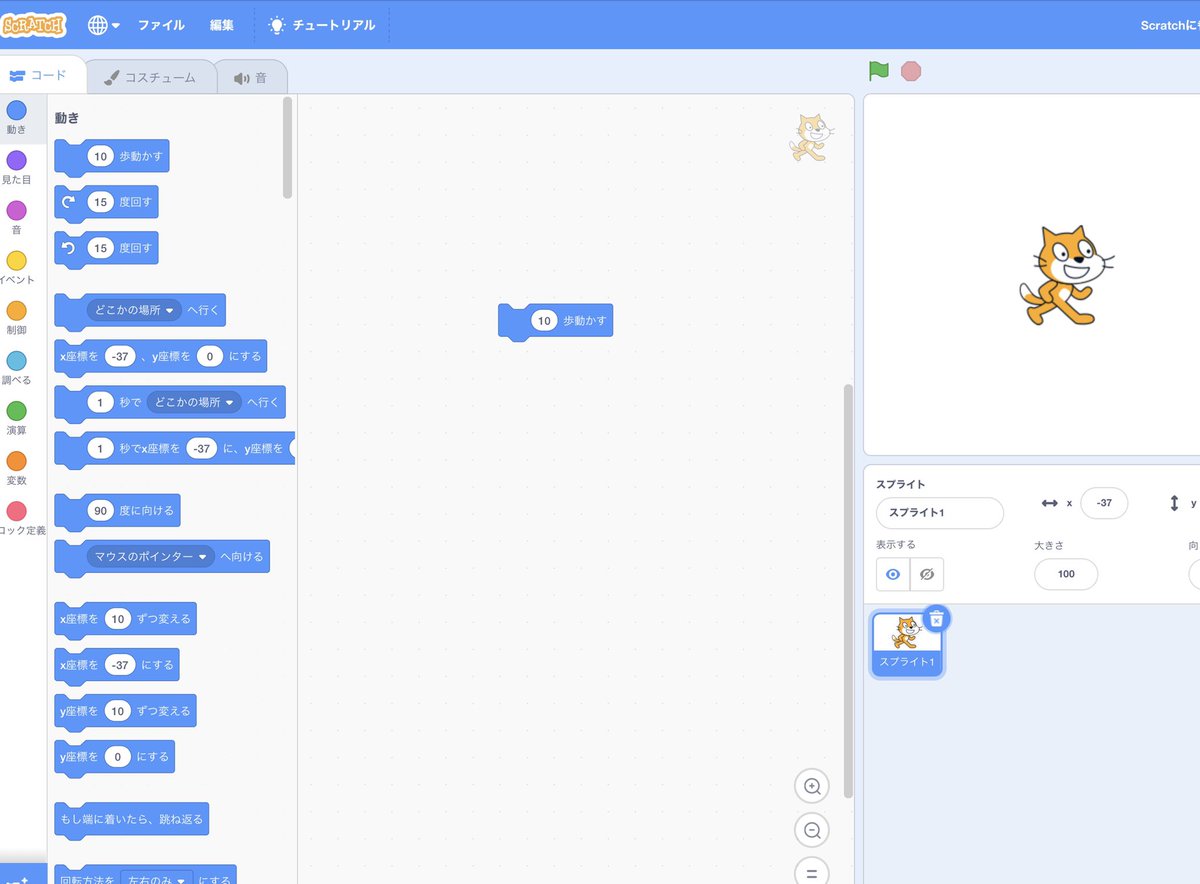Open マウスのポインター dropdown in へ向ける block
The height and width of the screenshot is (884, 1200).
tap(151, 556)
